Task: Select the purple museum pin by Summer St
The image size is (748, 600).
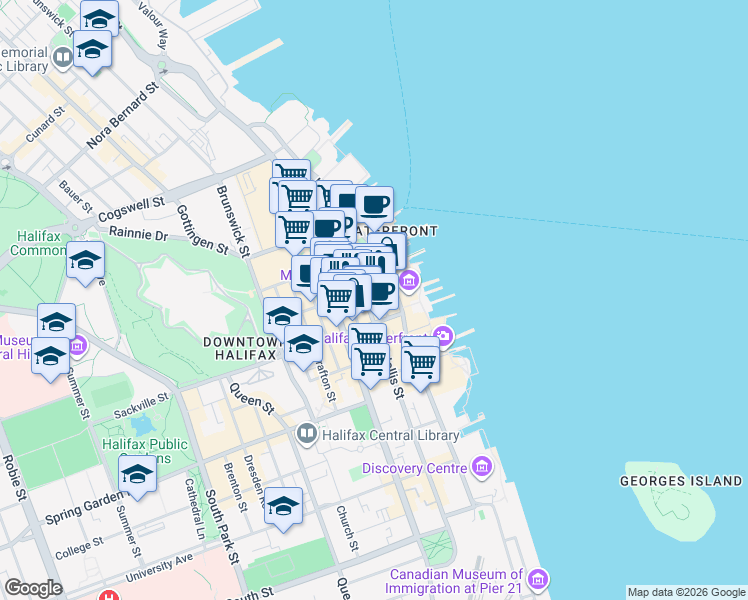Action: tap(77, 345)
